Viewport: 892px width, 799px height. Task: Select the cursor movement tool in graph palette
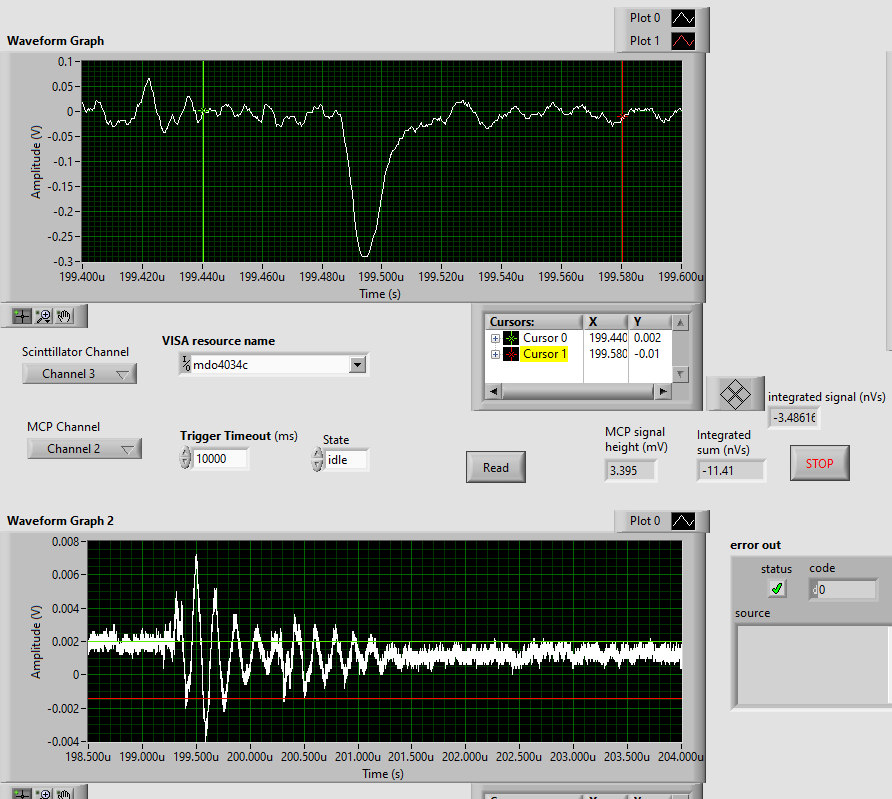point(22,316)
